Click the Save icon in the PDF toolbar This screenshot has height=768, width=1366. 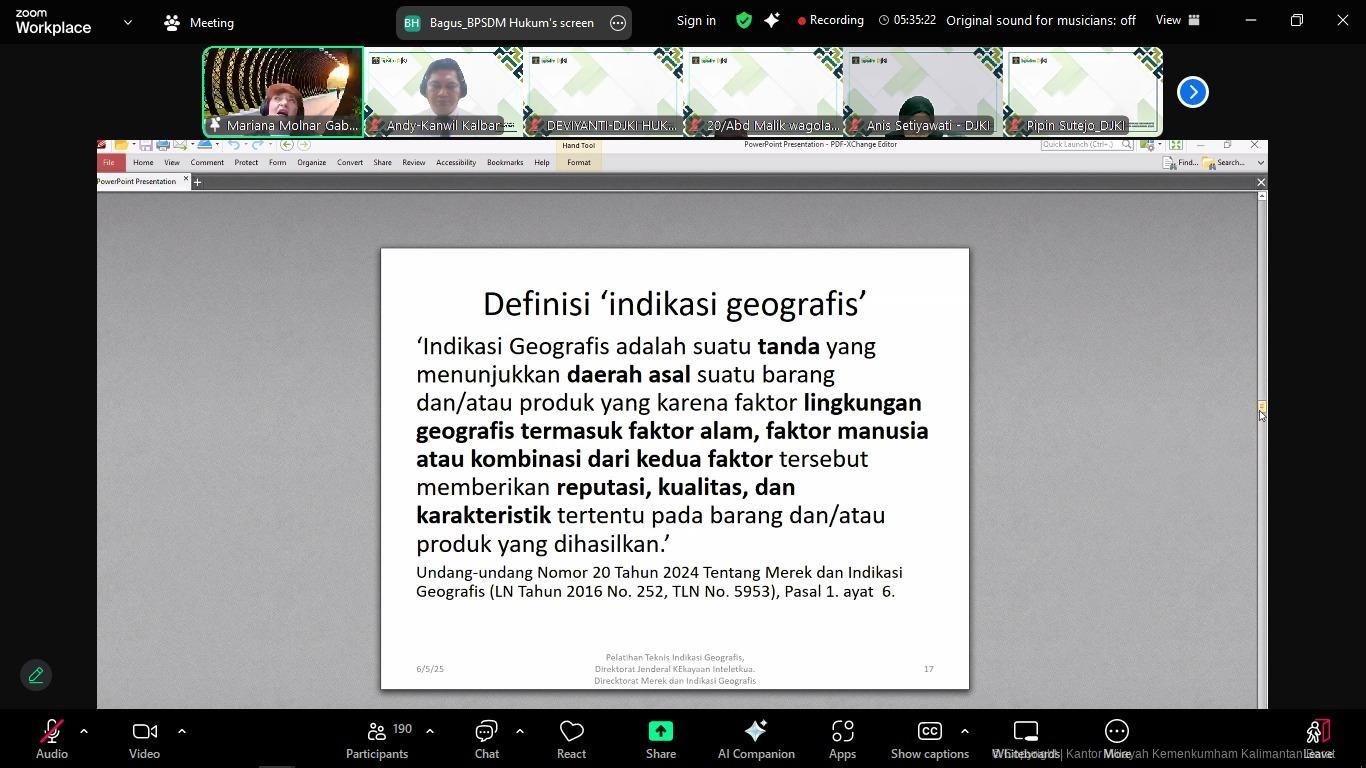pos(146,145)
